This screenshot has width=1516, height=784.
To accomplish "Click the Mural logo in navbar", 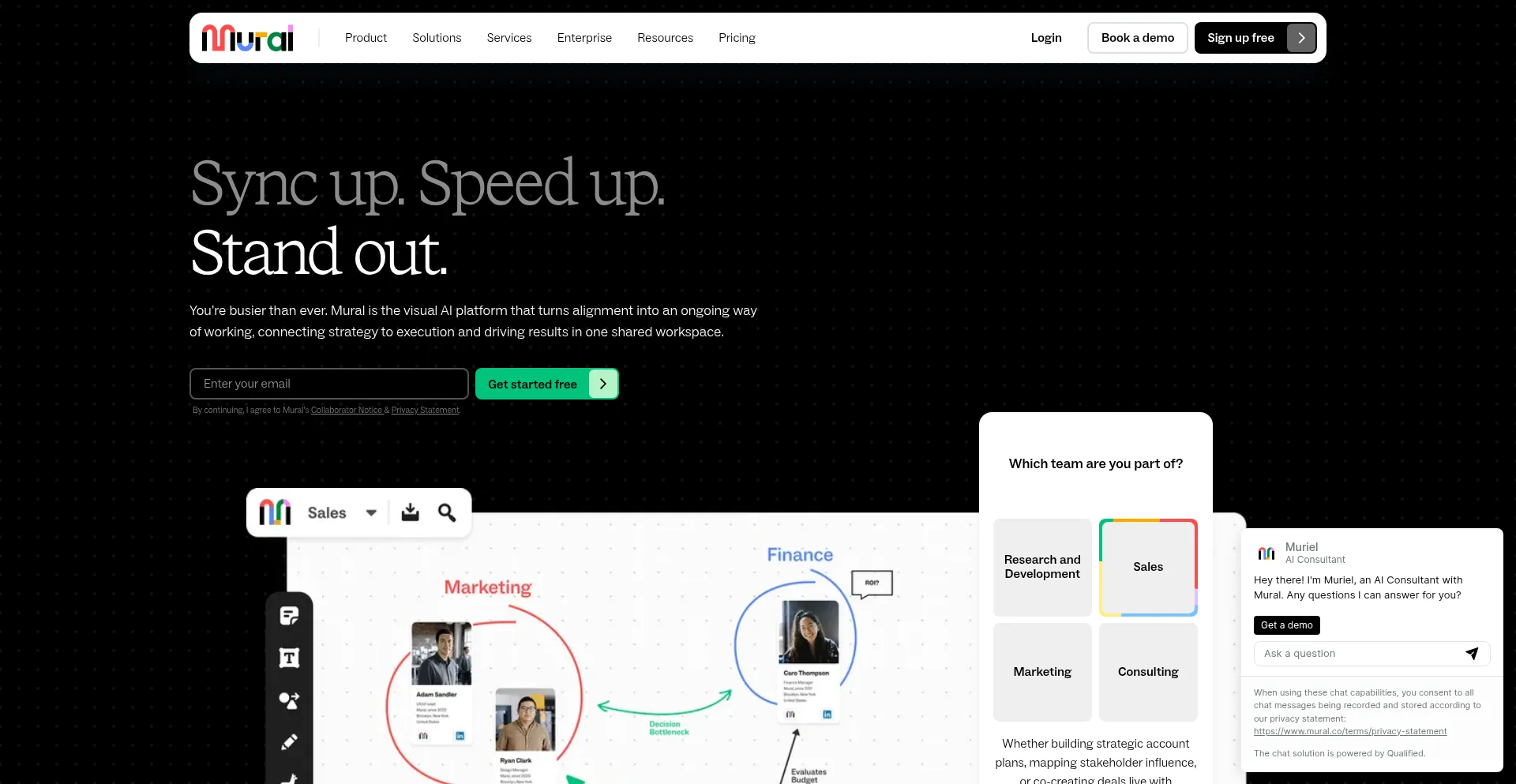I will (x=247, y=38).
